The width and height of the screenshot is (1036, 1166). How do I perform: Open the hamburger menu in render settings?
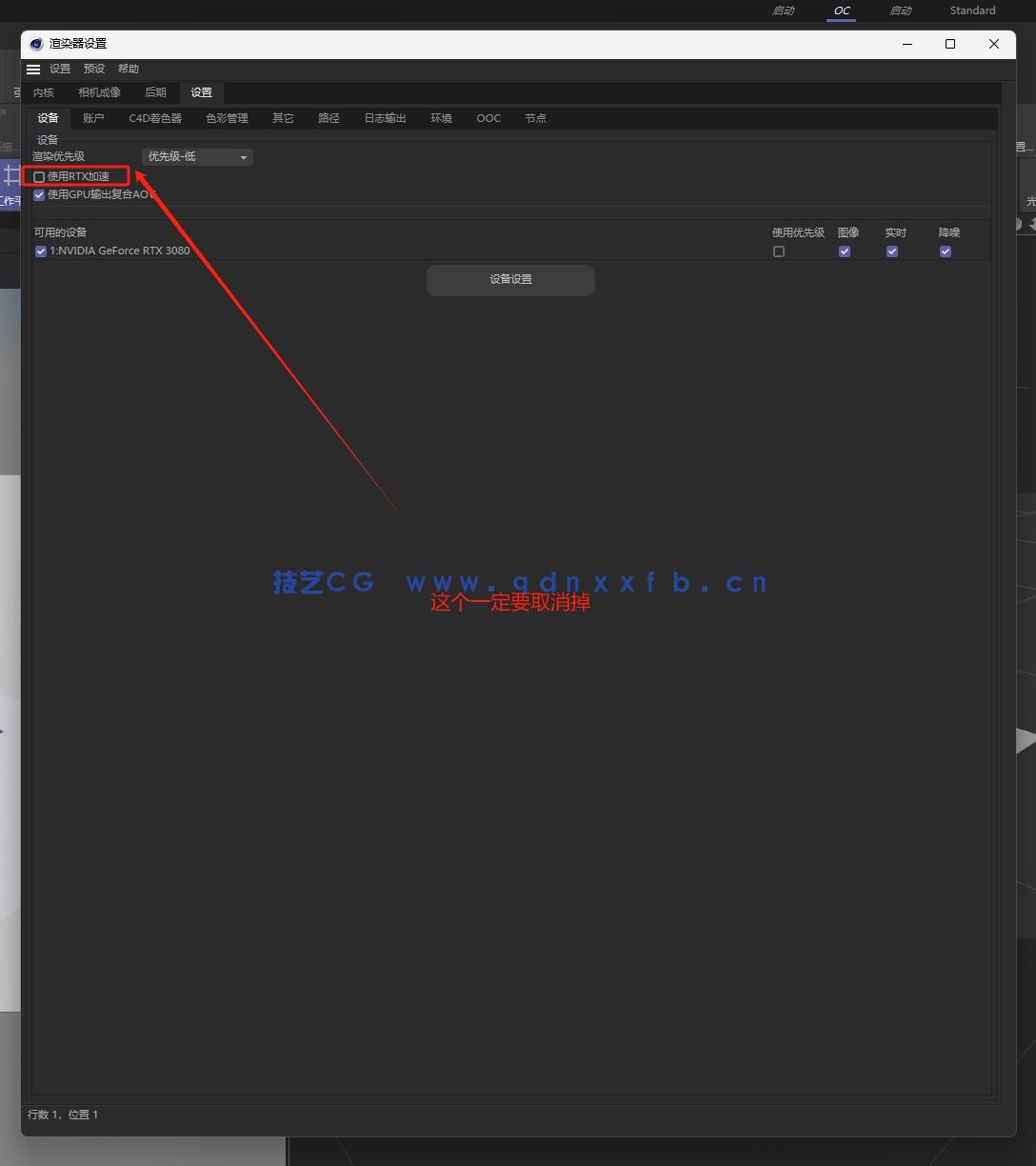coord(33,69)
